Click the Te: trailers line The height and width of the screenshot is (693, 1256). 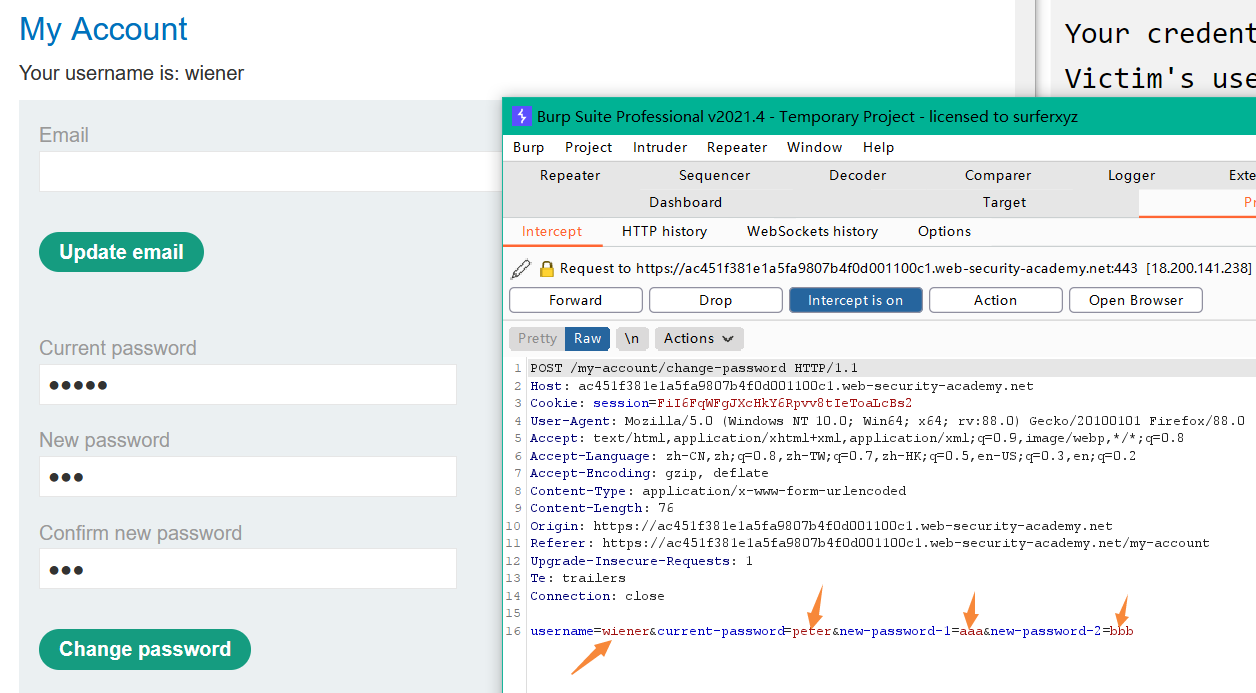578,578
